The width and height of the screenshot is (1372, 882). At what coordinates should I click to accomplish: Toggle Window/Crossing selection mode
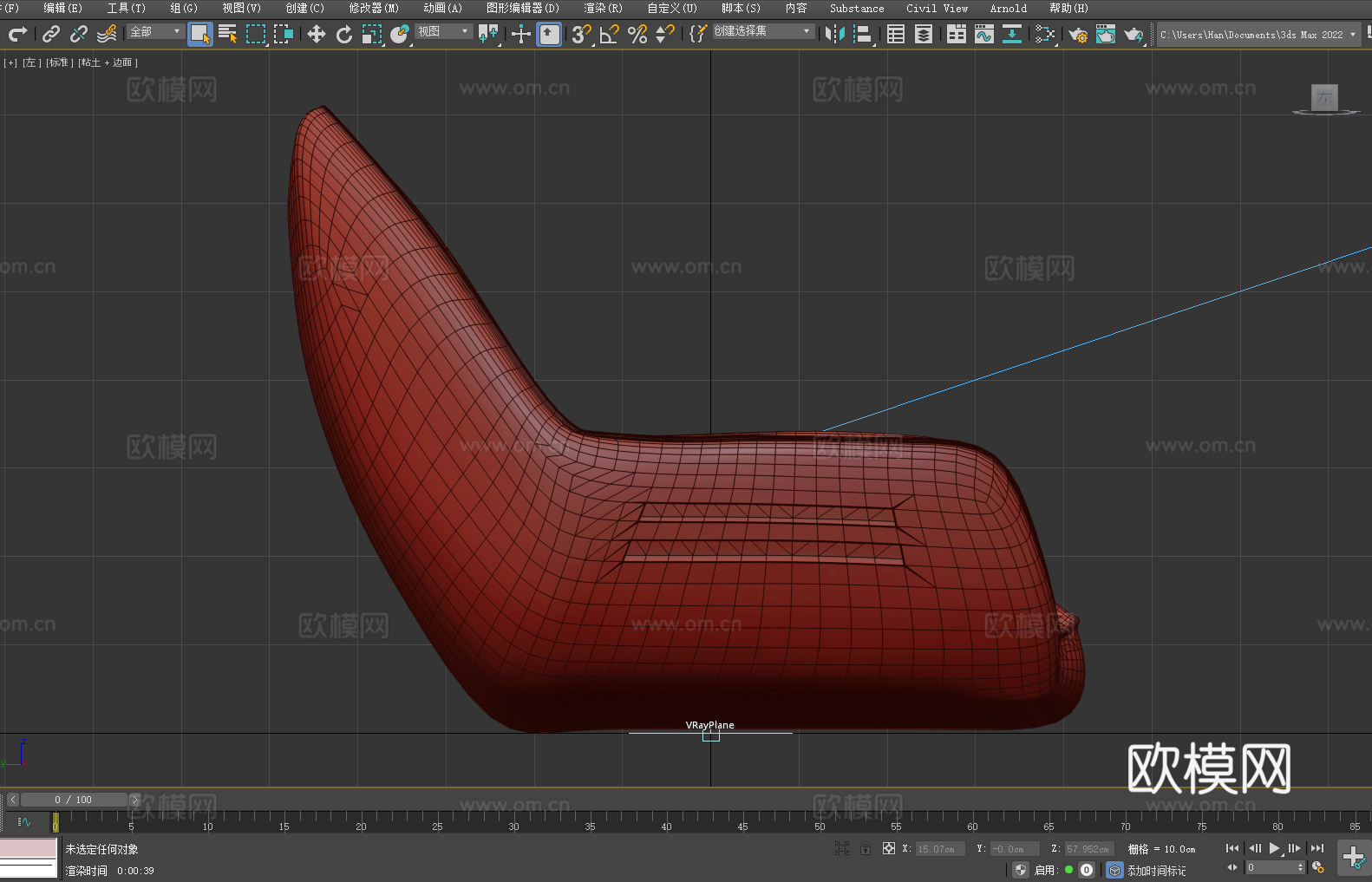[284, 34]
